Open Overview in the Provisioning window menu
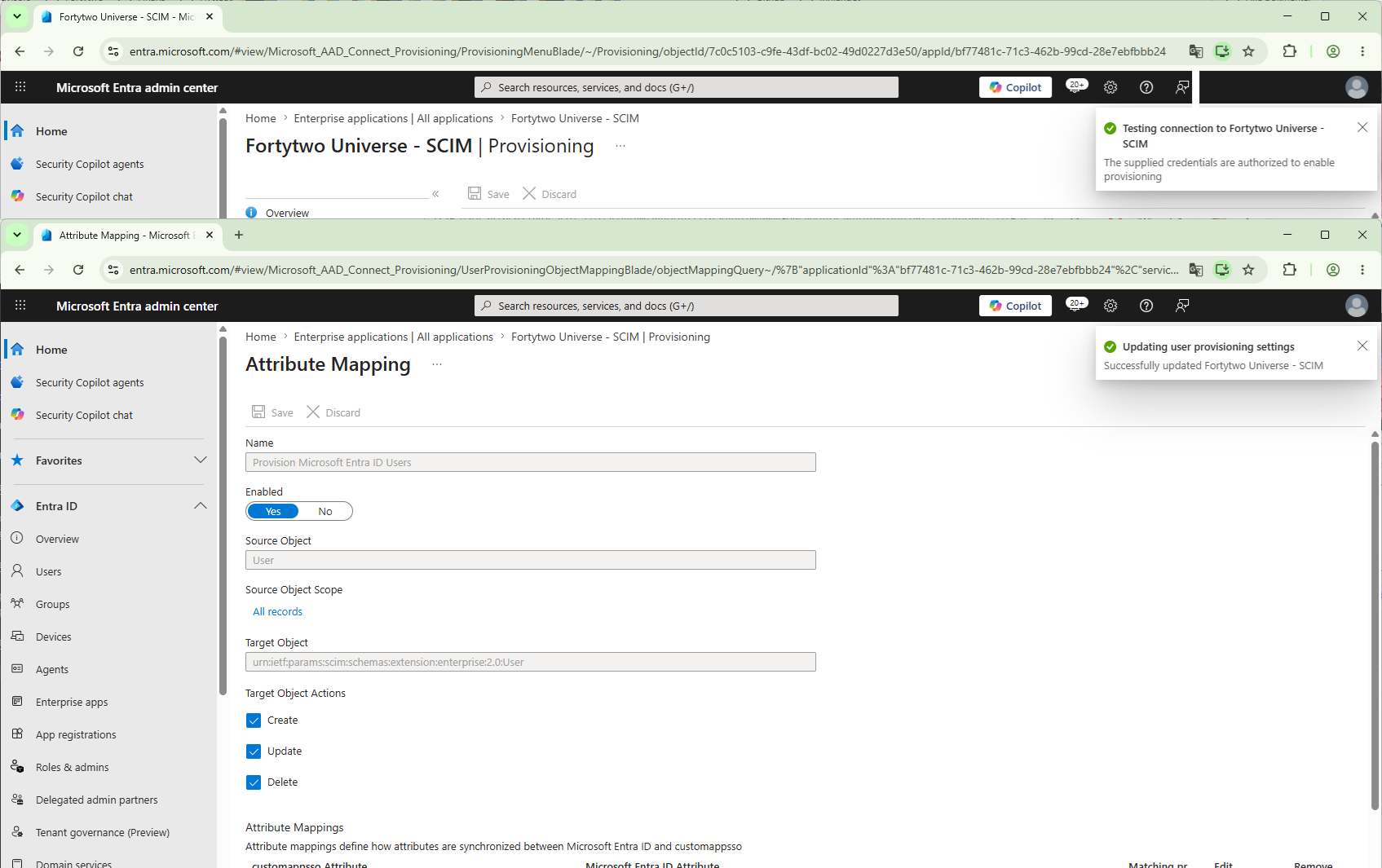The image size is (1382, 868). pyautogui.click(x=287, y=213)
